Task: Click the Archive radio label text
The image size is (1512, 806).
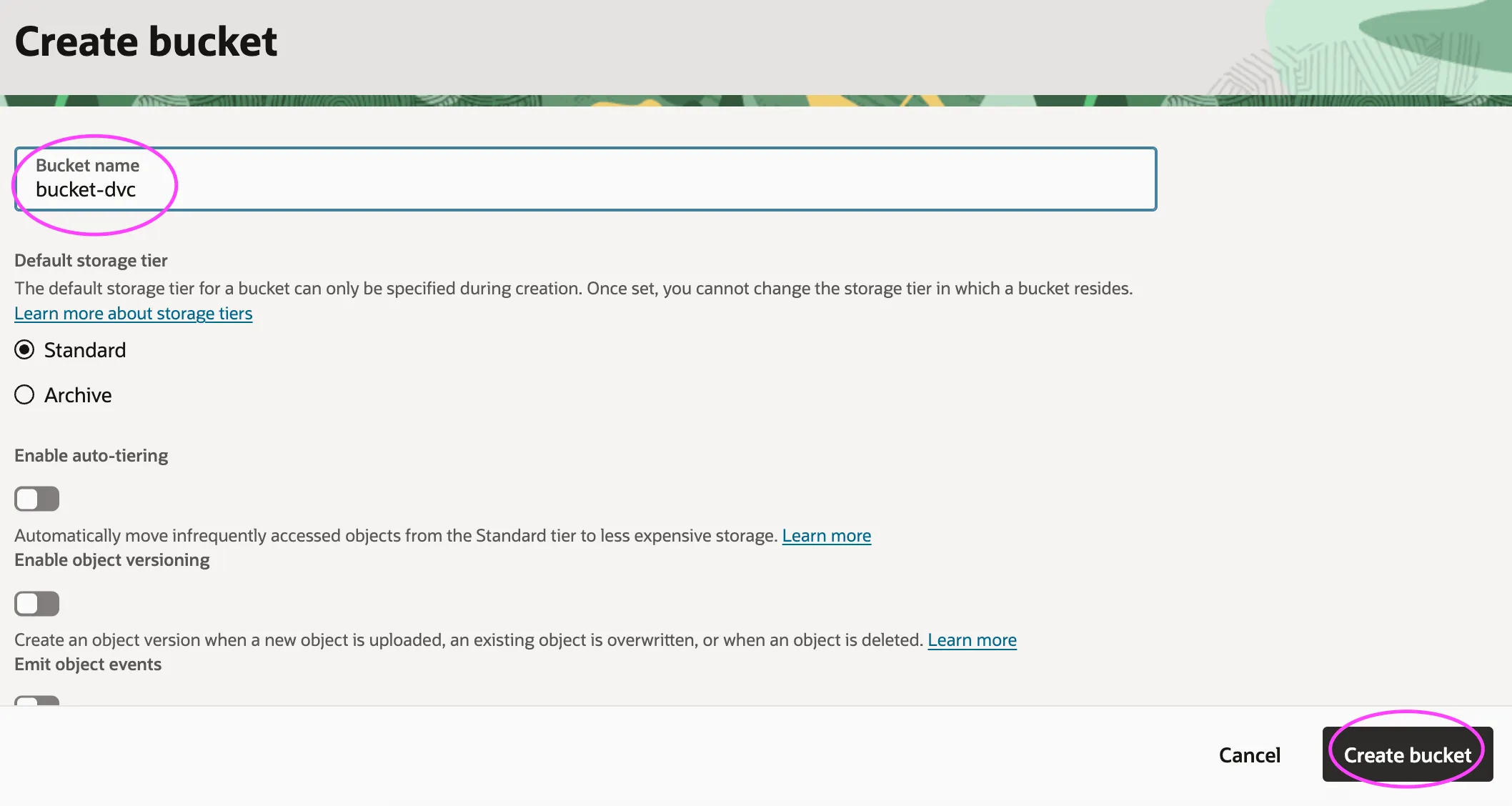Action: click(78, 395)
